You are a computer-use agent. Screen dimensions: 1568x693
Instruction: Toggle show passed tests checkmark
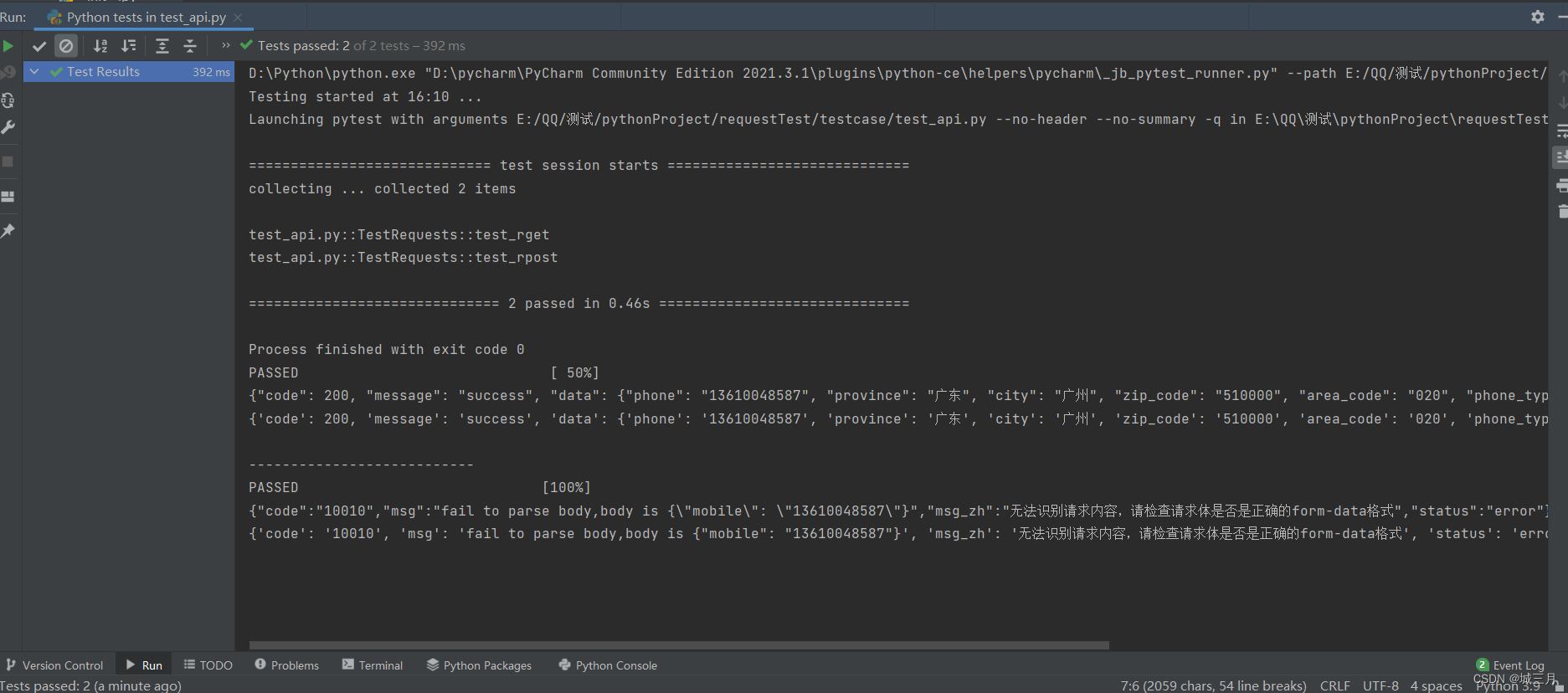tap(39, 46)
